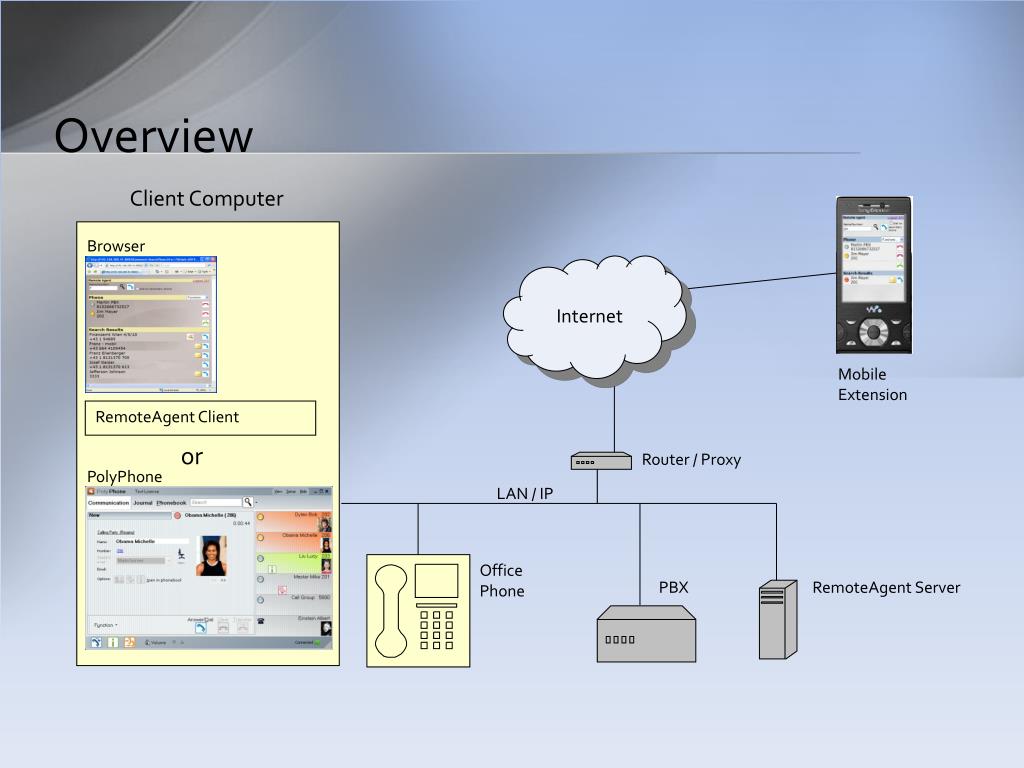Viewport: 1024px width, 768px height.
Task: Click the Mobile Extension phone image
Action: click(874, 275)
